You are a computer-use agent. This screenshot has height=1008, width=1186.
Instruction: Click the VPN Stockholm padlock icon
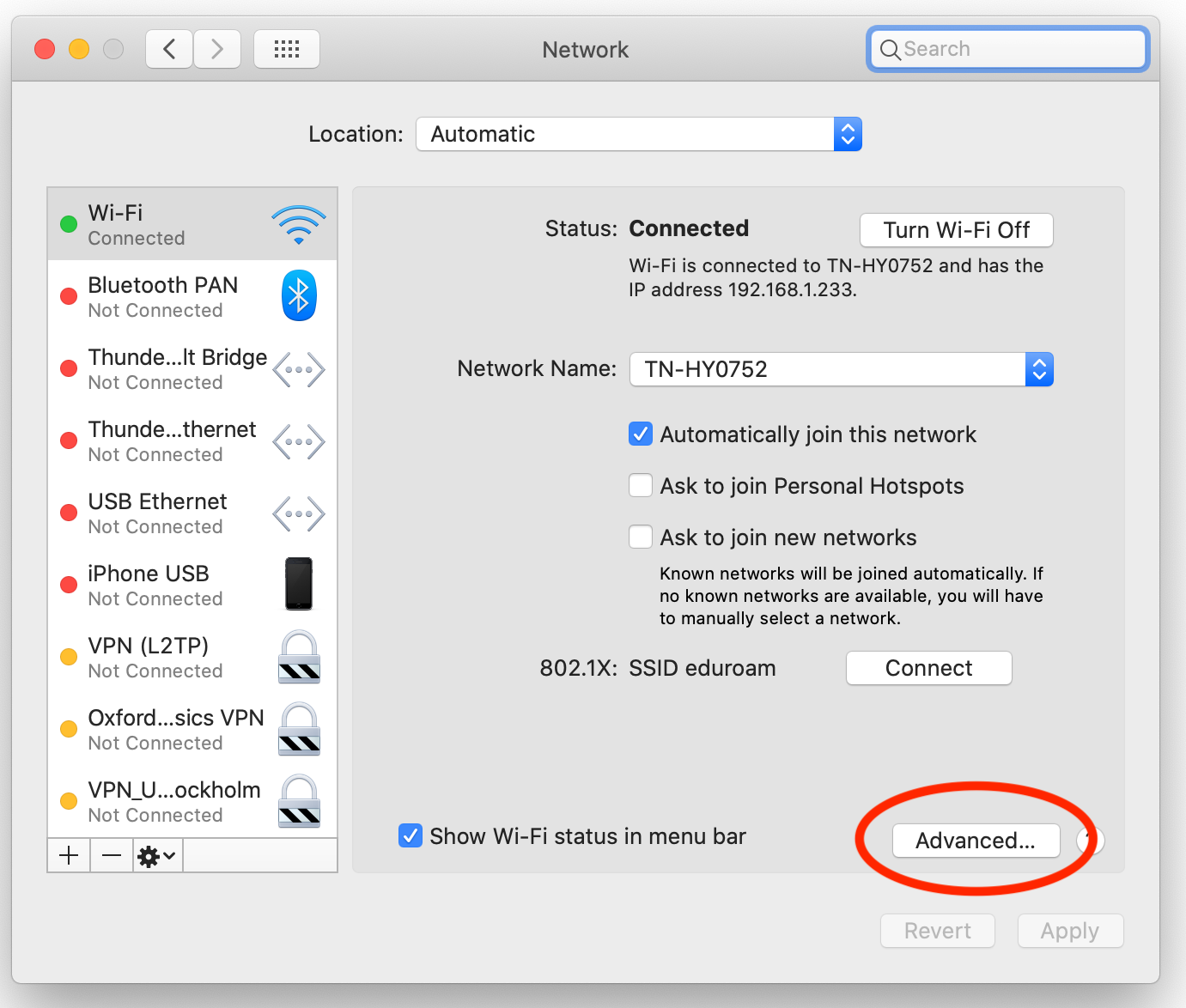coord(299,801)
